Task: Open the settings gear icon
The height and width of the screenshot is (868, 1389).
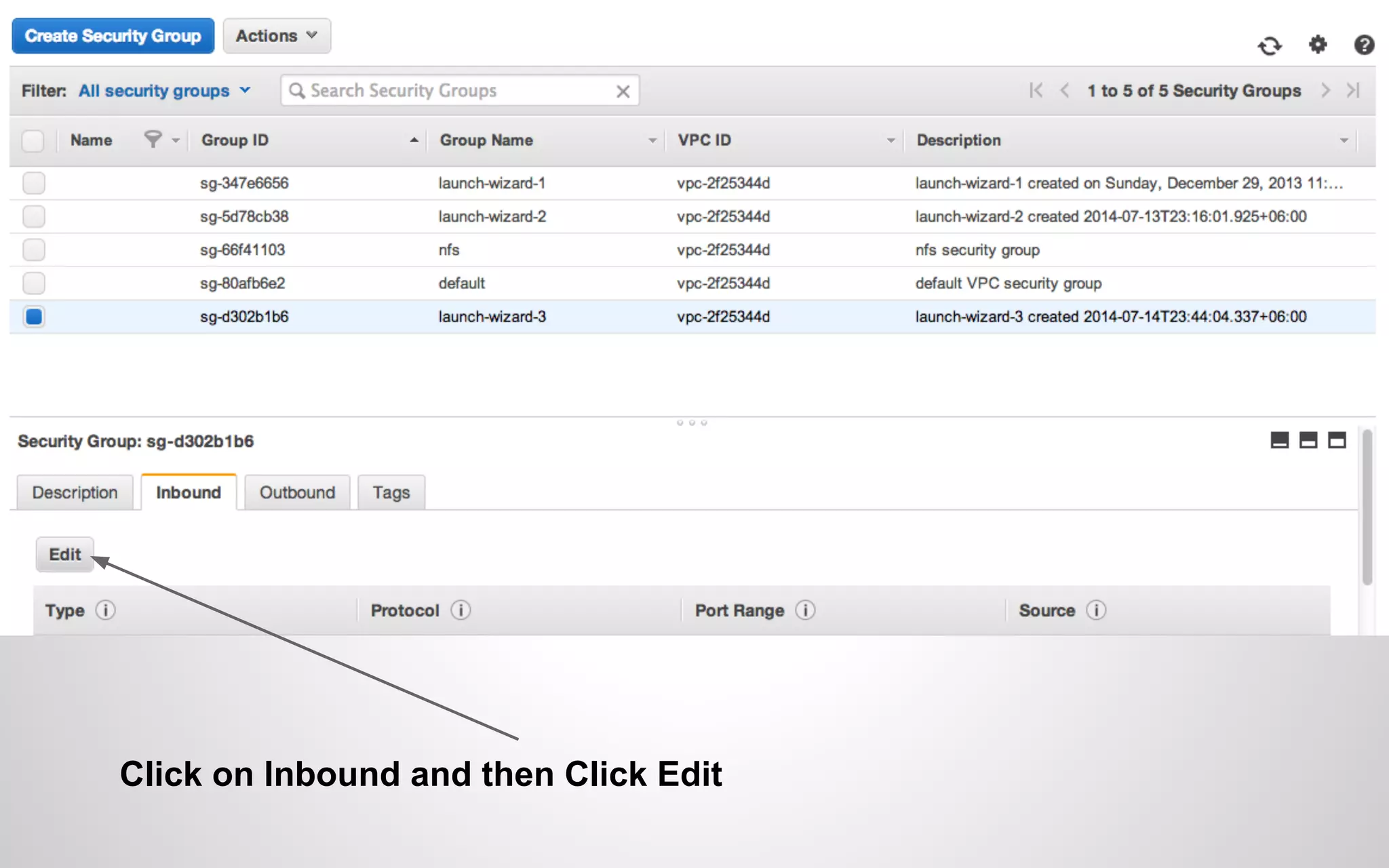Action: coord(1317,45)
